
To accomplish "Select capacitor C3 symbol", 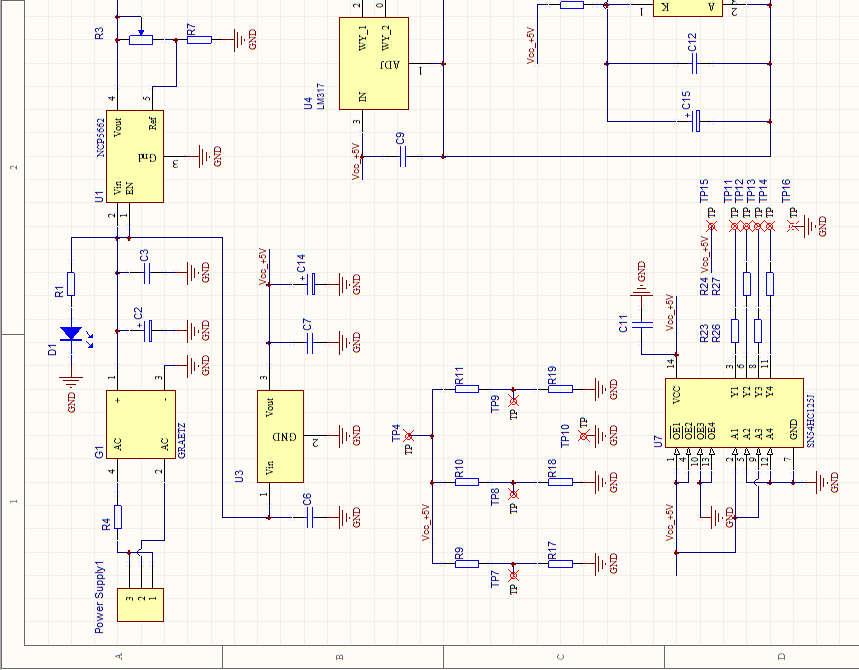I will 146,273.
